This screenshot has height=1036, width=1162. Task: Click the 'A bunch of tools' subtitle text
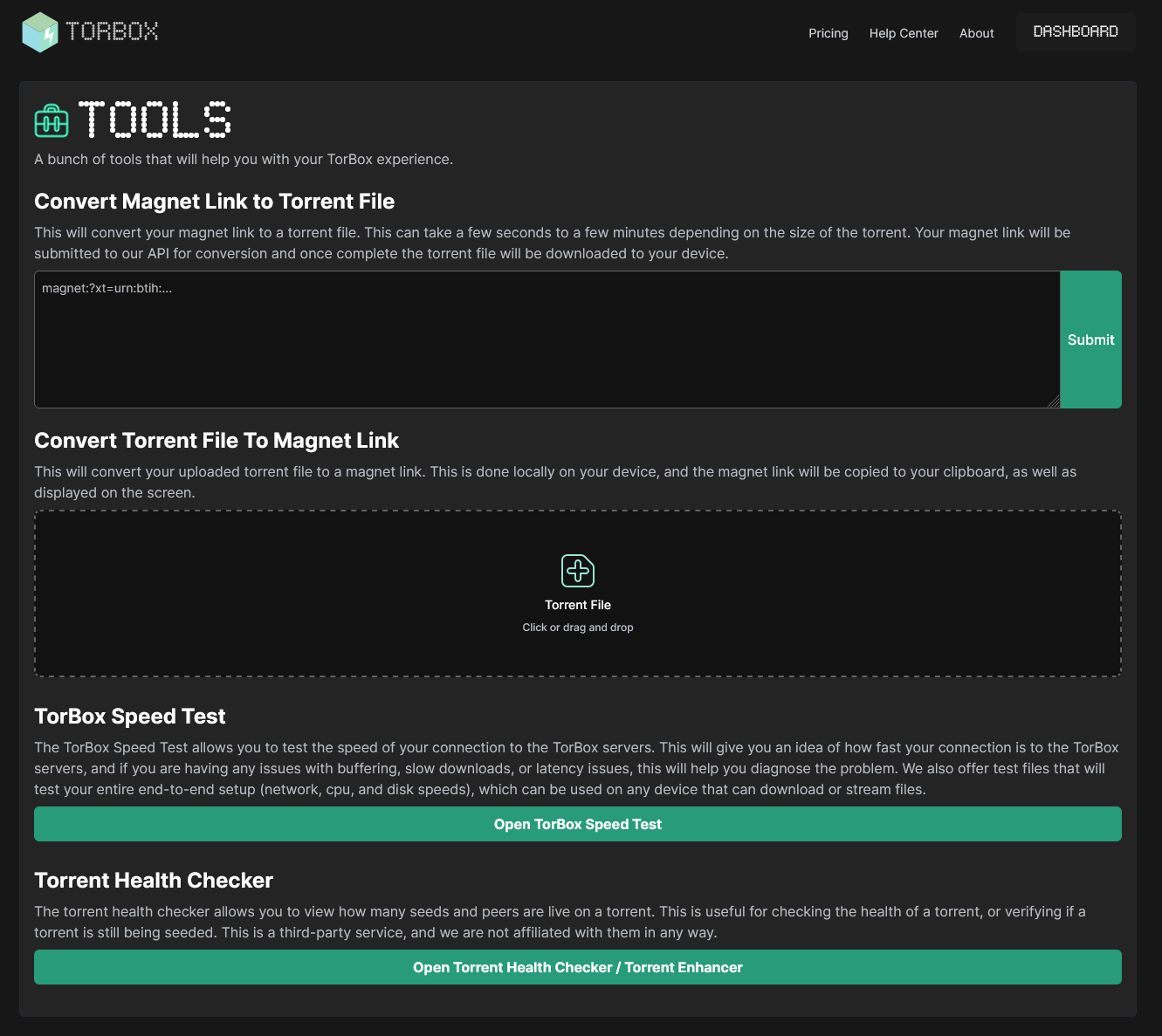pyautogui.click(x=244, y=160)
